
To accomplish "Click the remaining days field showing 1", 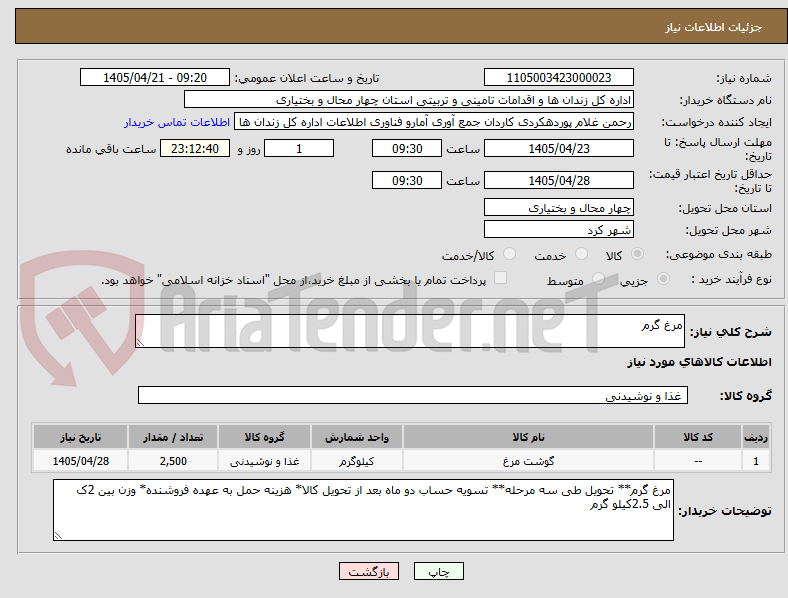I will pos(299,148).
